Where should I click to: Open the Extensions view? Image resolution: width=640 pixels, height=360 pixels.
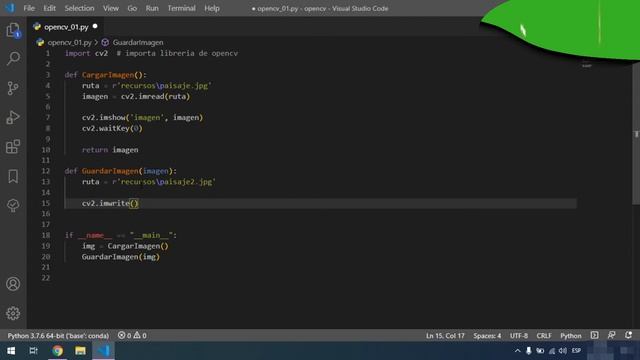pyautogui.click(x=13, y=147)
